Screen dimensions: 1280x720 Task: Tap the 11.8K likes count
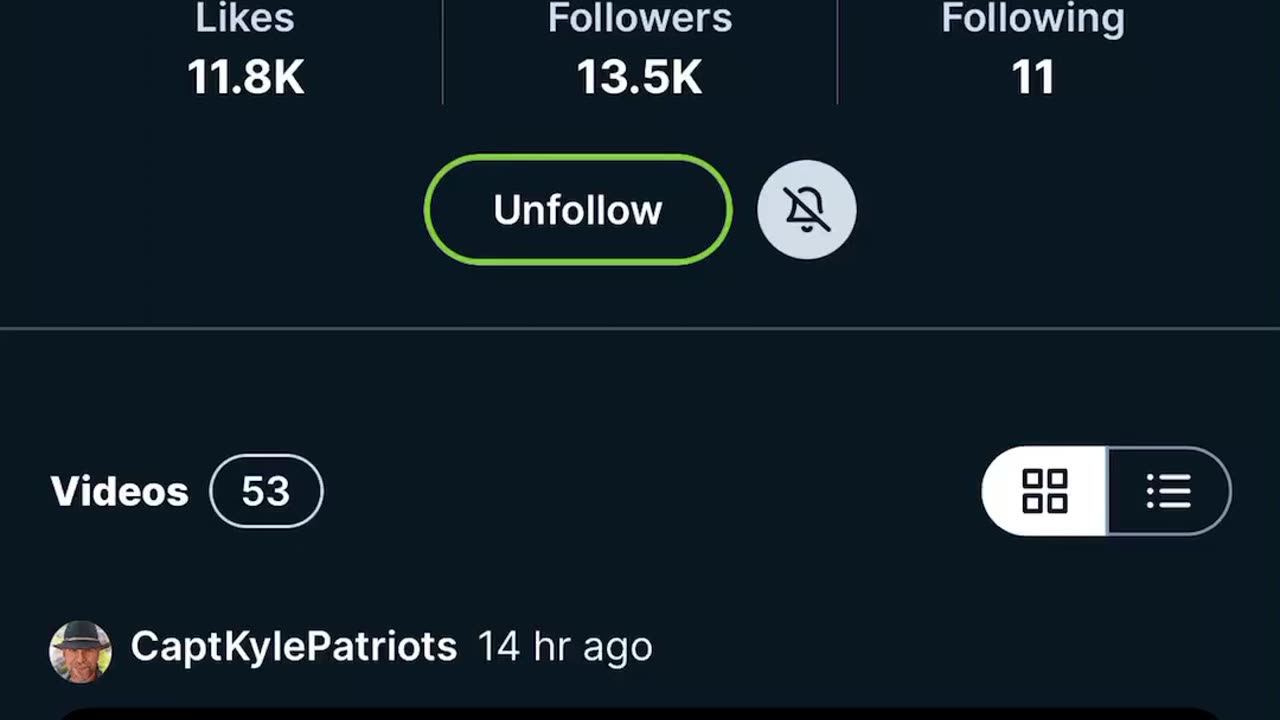[245, 78]
